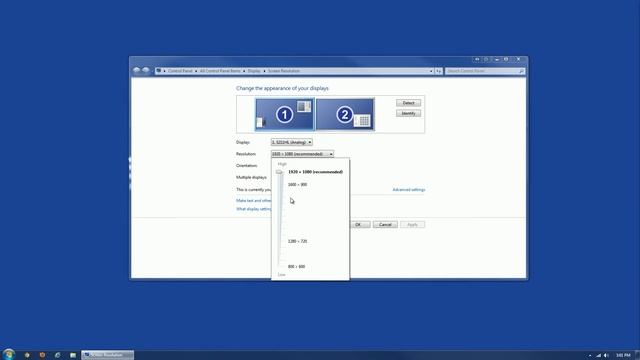The height and width of the screenshot is (360, 640).
Task: Choose 1280 × 720 resolution
Action: [298, 241]
